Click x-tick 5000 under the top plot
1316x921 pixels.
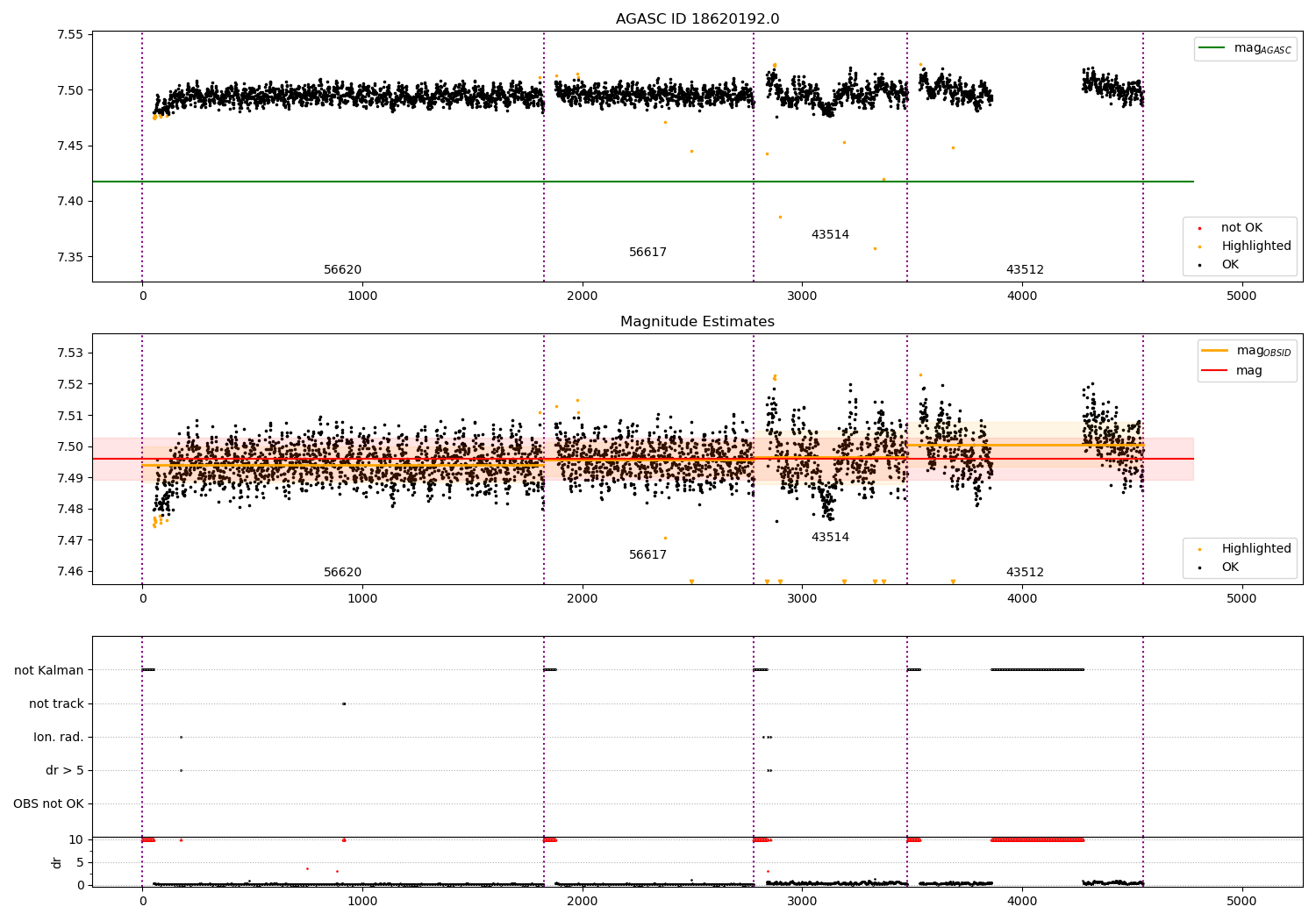[1241, 296]
